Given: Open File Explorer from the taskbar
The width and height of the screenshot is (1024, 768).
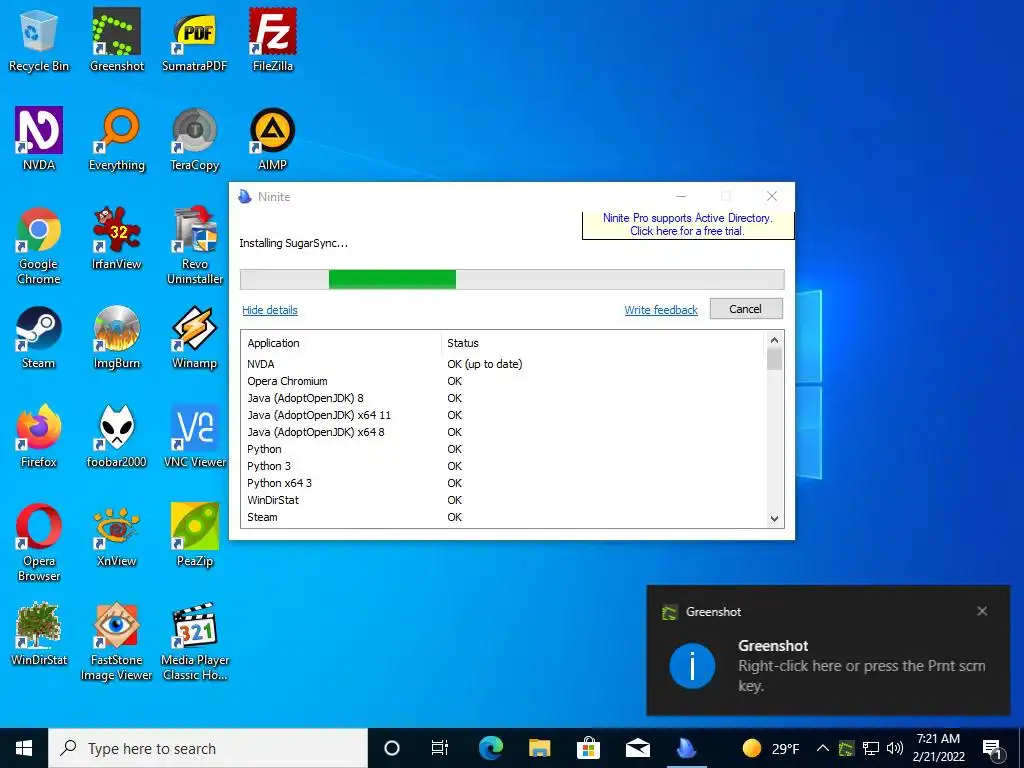Looking at the screenshot, I should click(x=539, y=748).
